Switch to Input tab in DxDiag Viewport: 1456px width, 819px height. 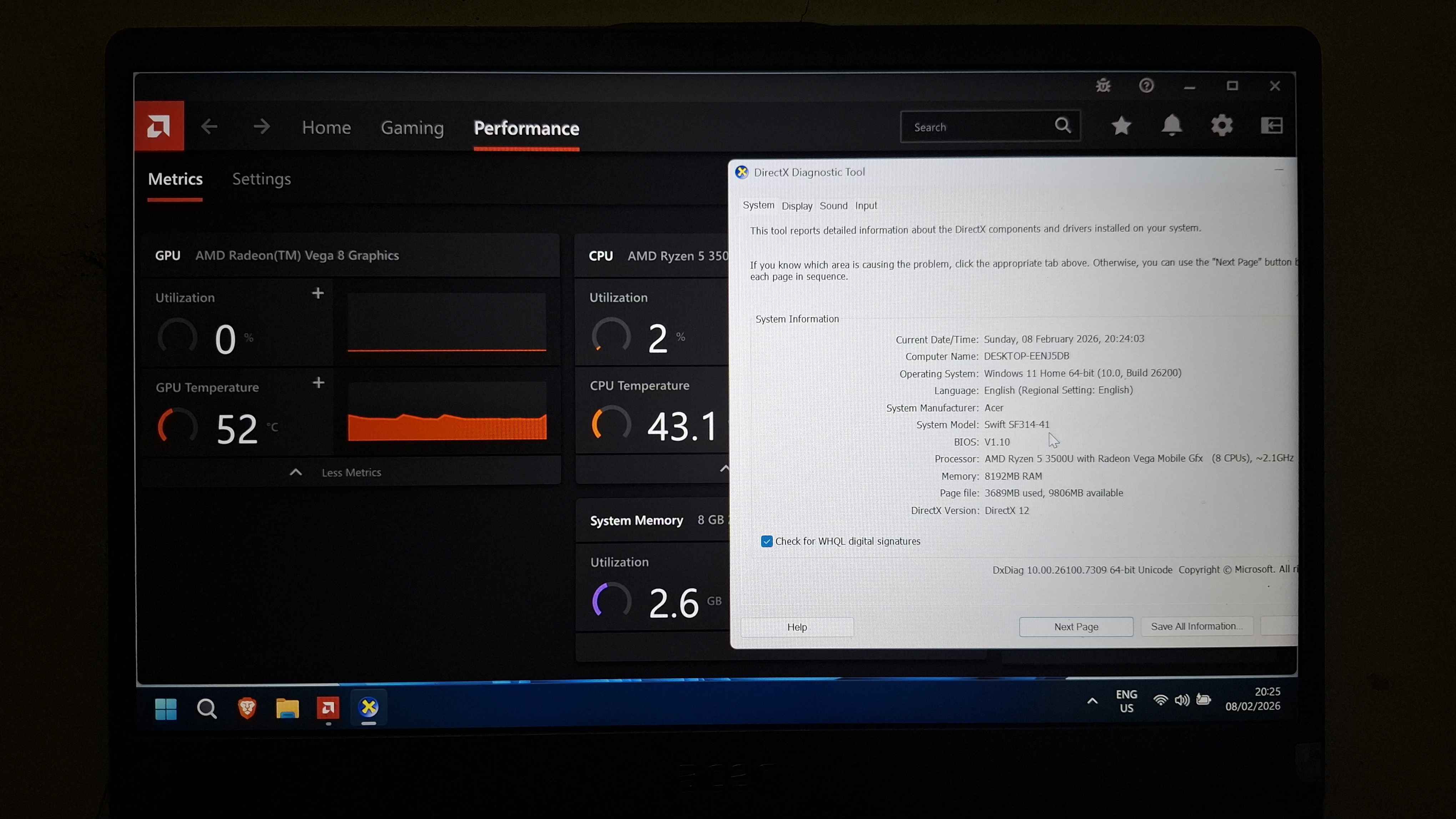[x=866, y=205]
